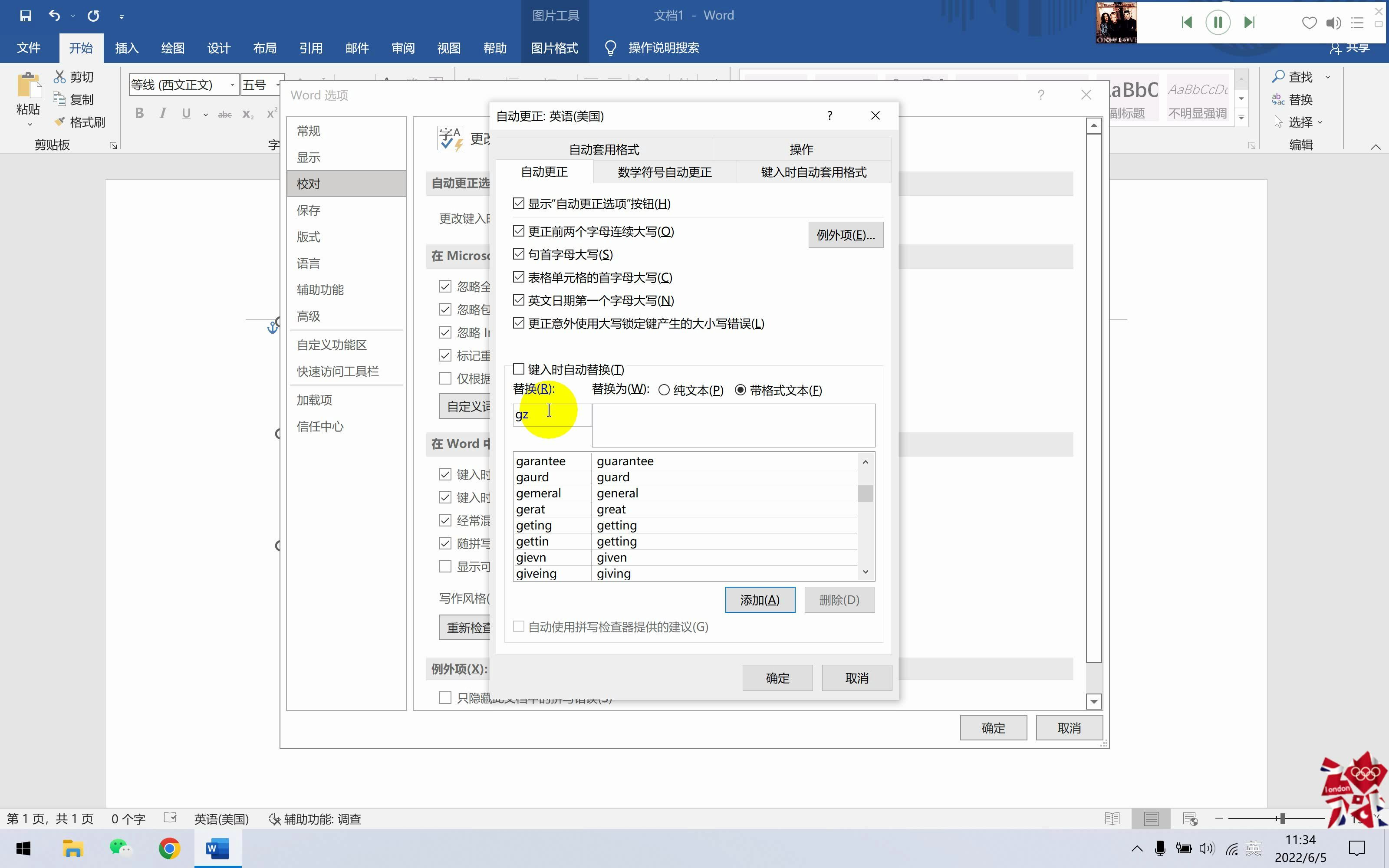Uncheck 英文日期第一个字母大写 checkbox
1389x868 pixels.
(519, 299)
